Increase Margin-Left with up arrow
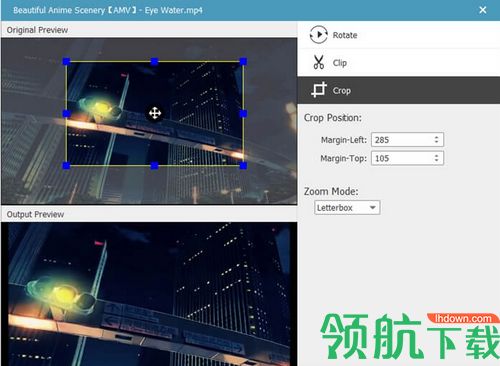 pyautogui.click(x=436, y=137)
